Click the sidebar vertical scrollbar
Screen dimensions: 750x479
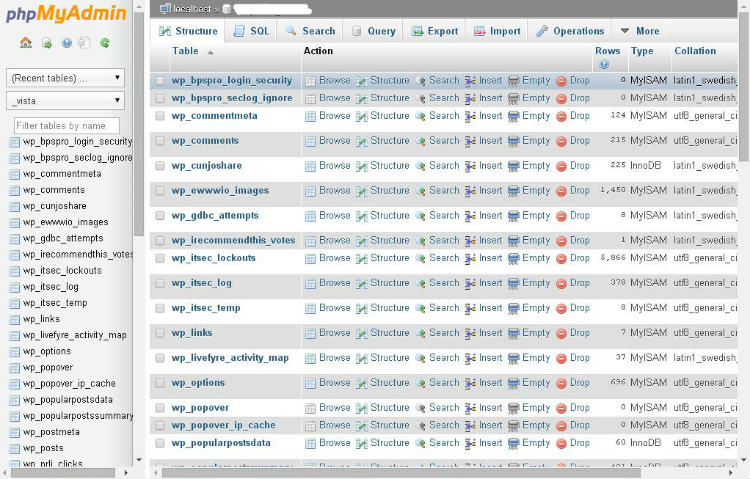coord(139,124)
